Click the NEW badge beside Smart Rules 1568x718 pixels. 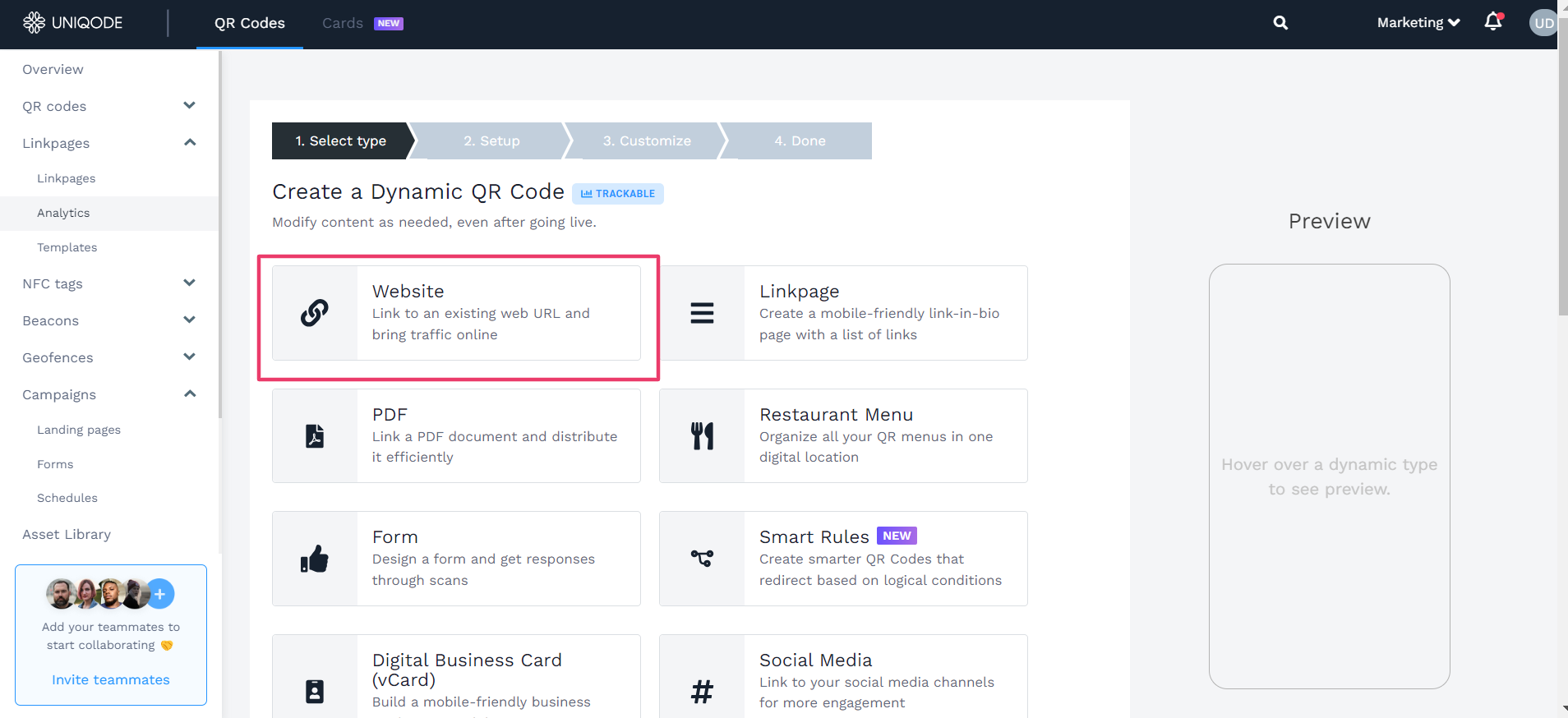897,536
